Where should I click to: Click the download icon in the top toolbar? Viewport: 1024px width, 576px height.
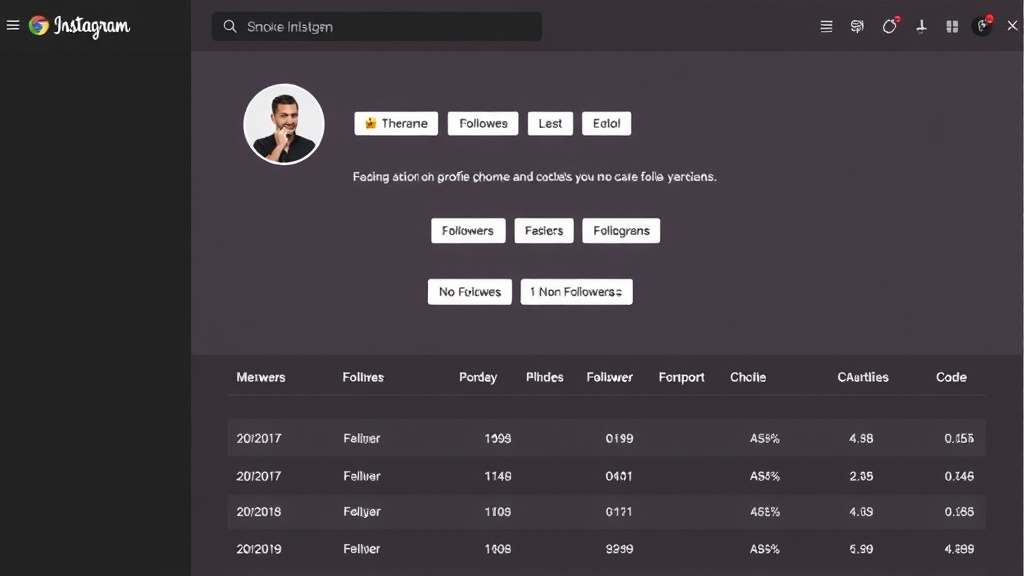click(x=921, y=26)
